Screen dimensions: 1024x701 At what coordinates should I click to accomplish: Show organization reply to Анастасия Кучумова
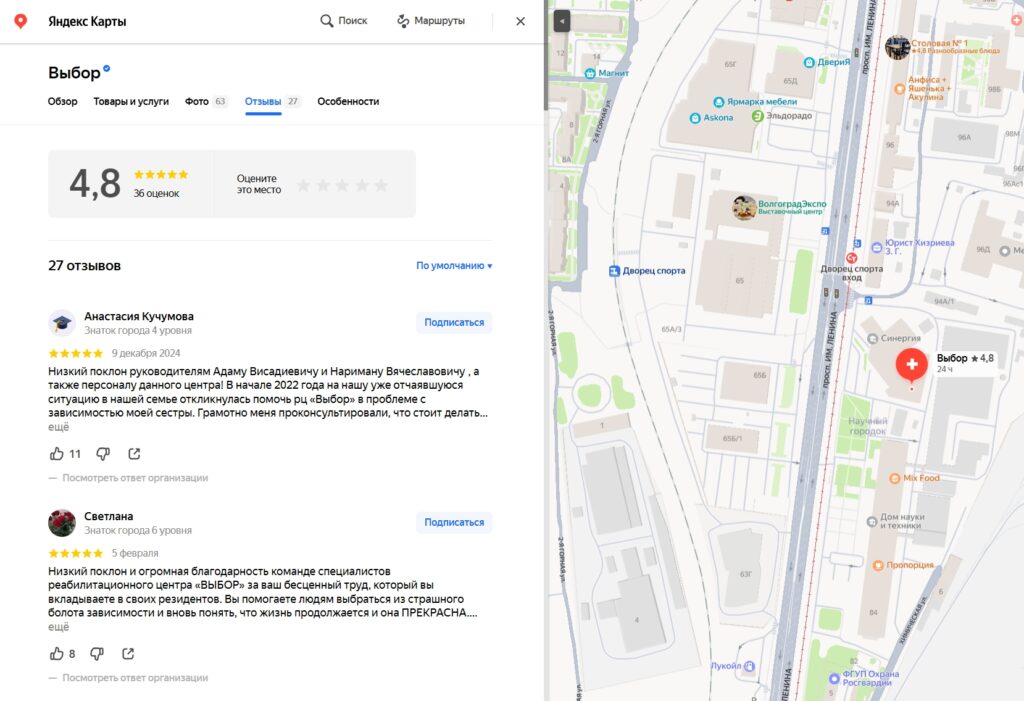[135, 478]
